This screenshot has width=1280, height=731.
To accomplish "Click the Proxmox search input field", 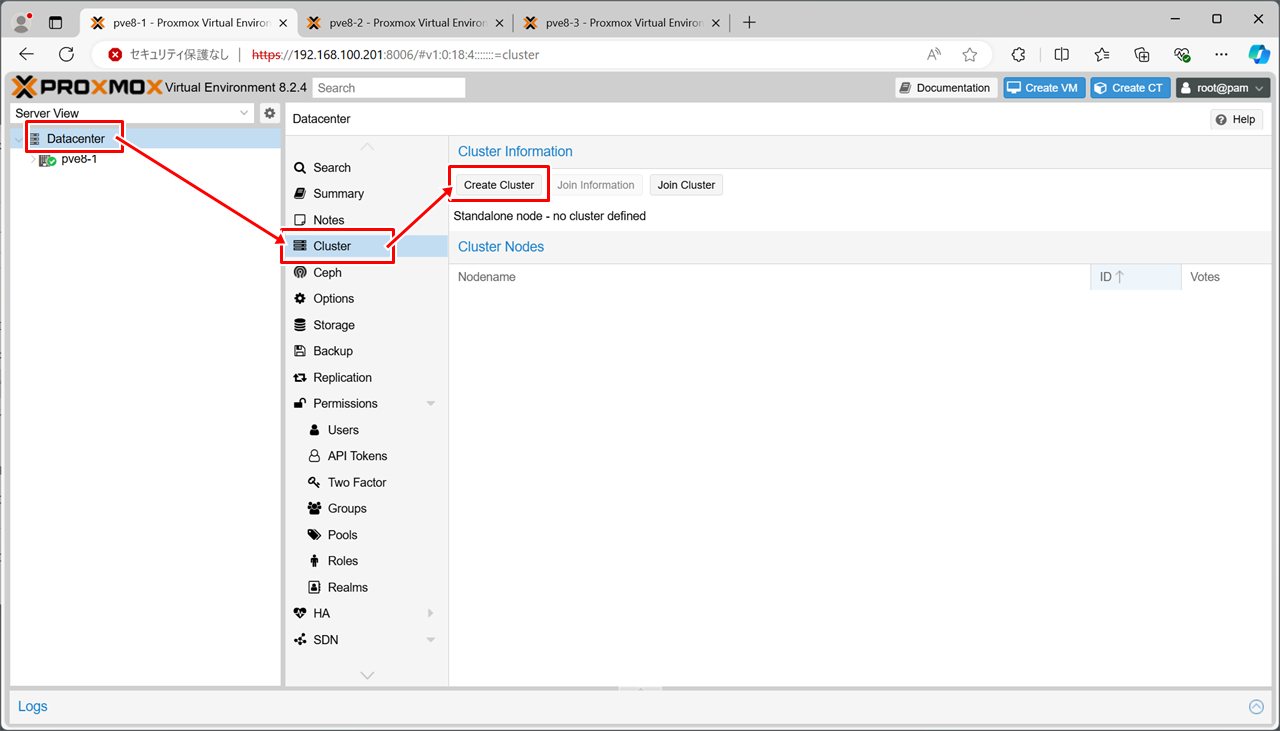I will click(x=389, y=88).
